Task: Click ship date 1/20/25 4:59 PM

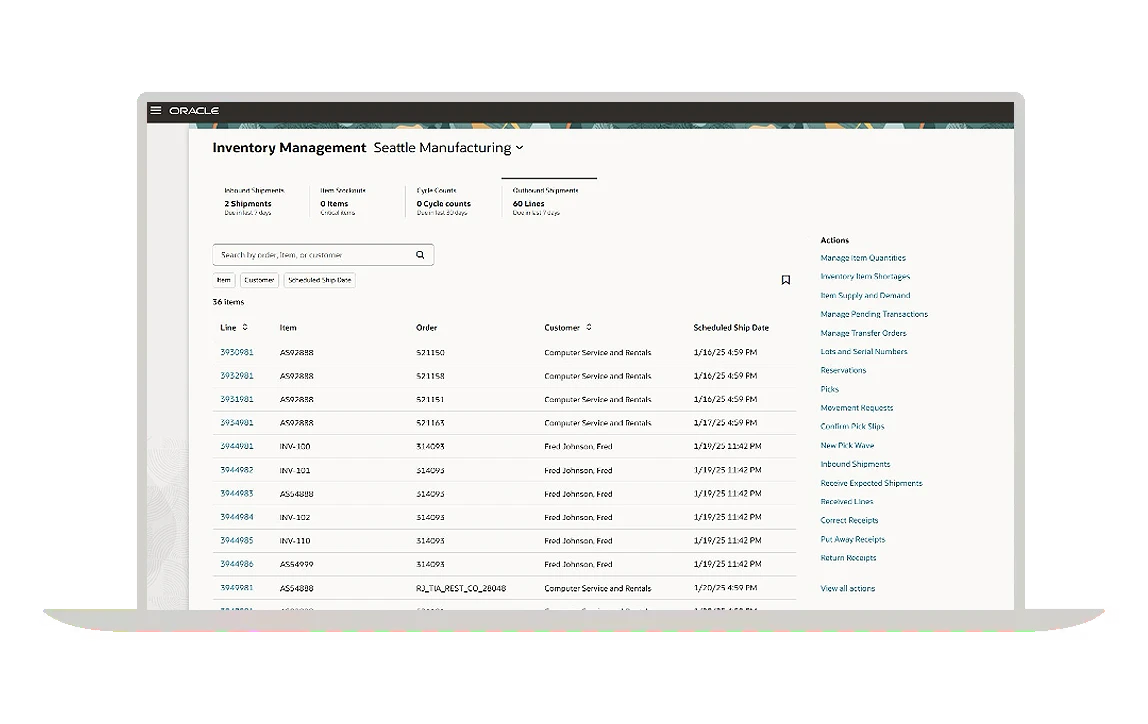Action: coord(725,588)
